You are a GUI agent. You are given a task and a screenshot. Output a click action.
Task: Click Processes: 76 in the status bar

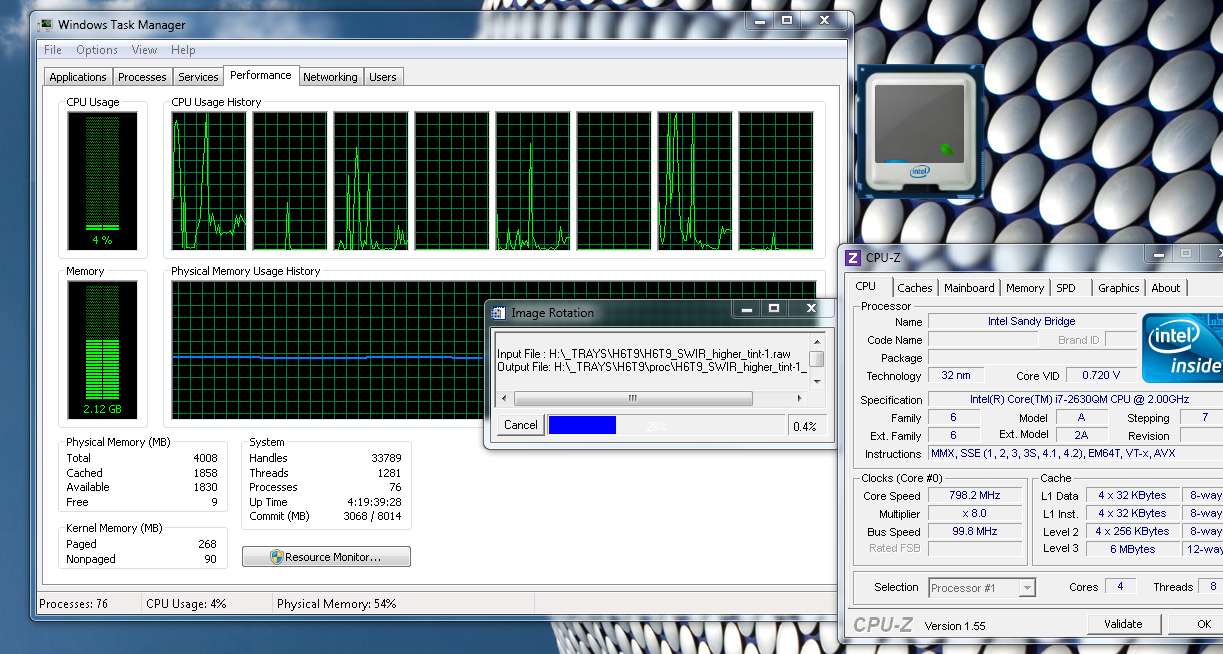click(x=73, y=604)
